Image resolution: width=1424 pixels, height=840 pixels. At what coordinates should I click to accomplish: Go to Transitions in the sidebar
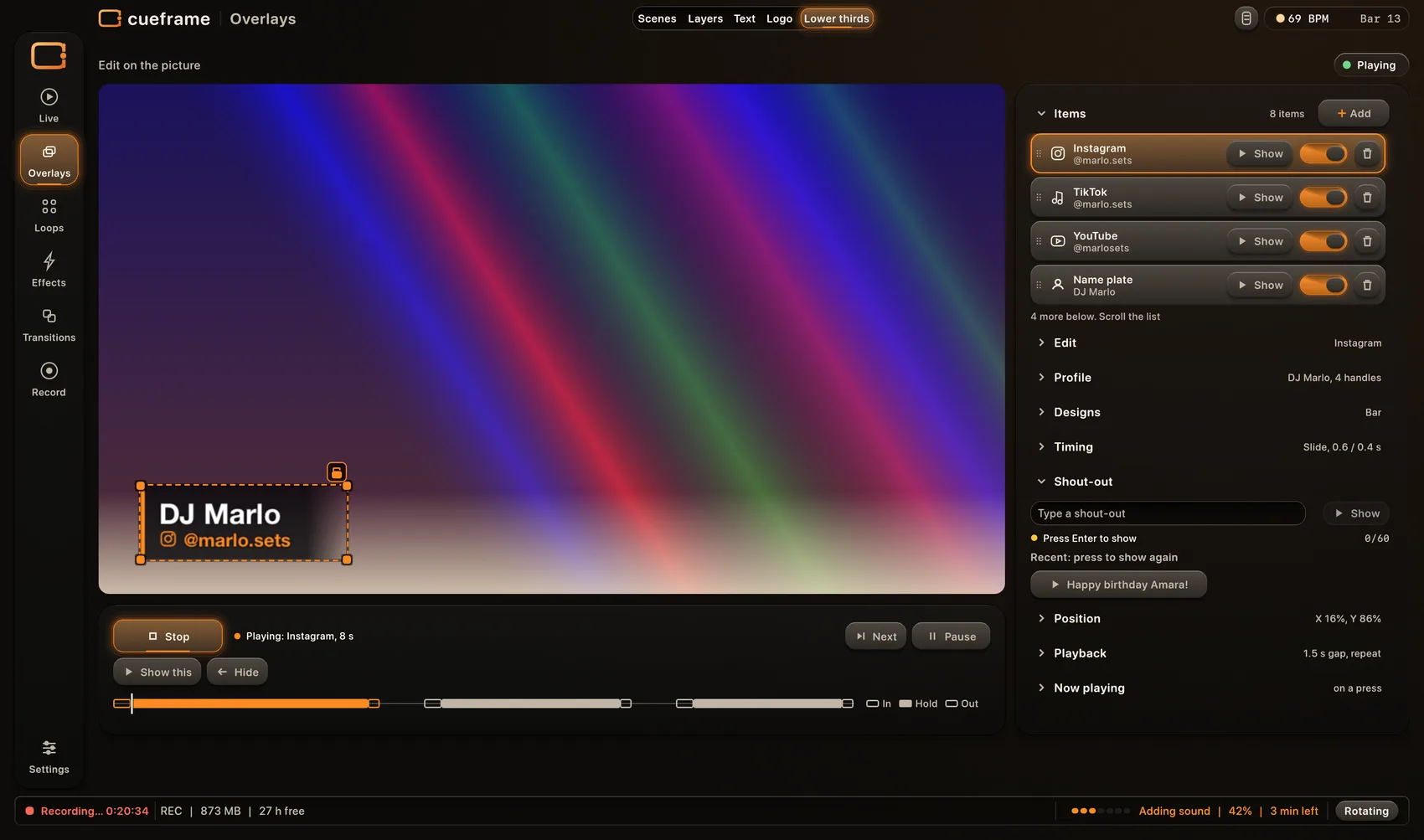[x=49, y=325]
